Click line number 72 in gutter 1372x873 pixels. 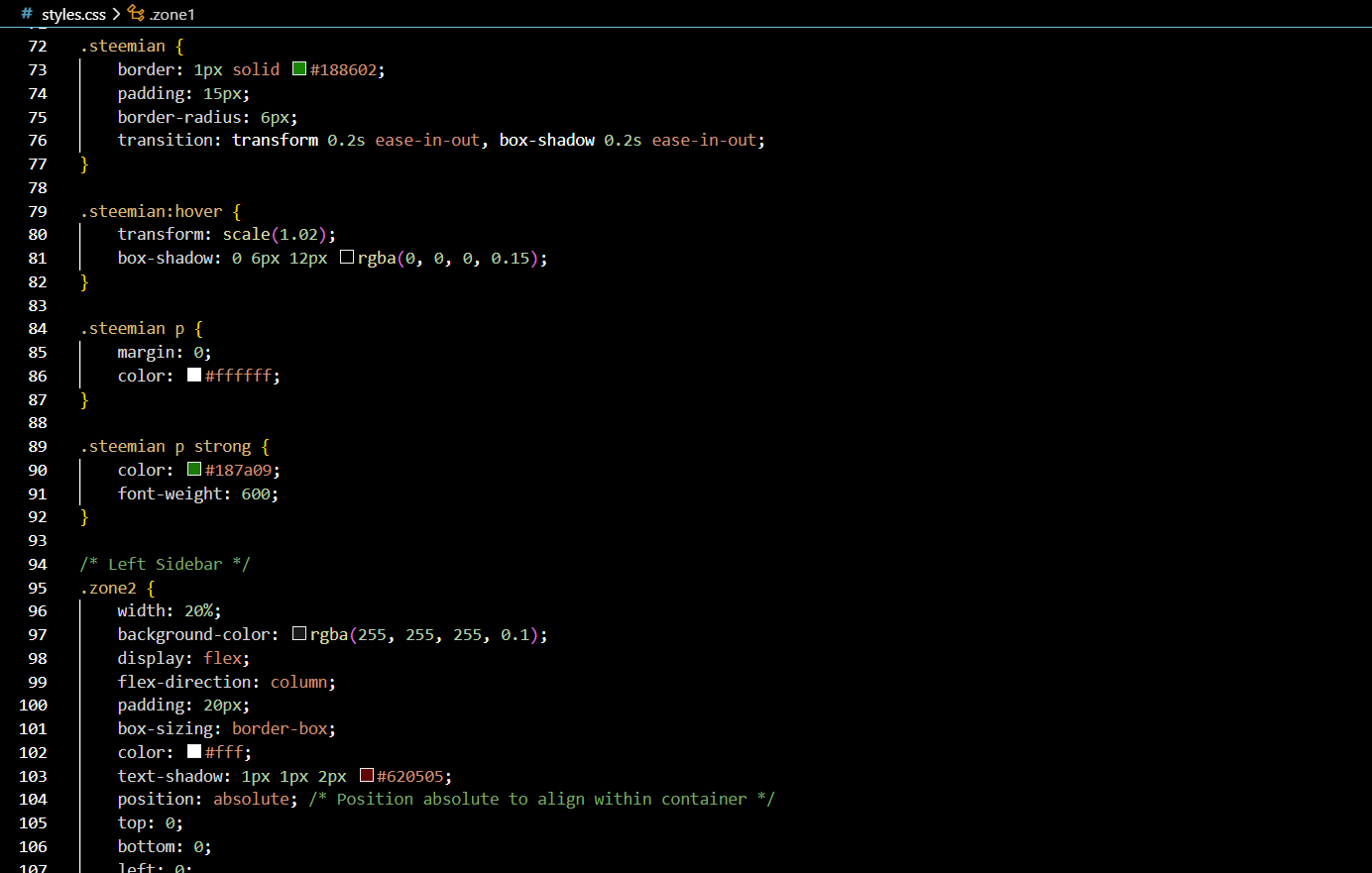tap(38, 46)
